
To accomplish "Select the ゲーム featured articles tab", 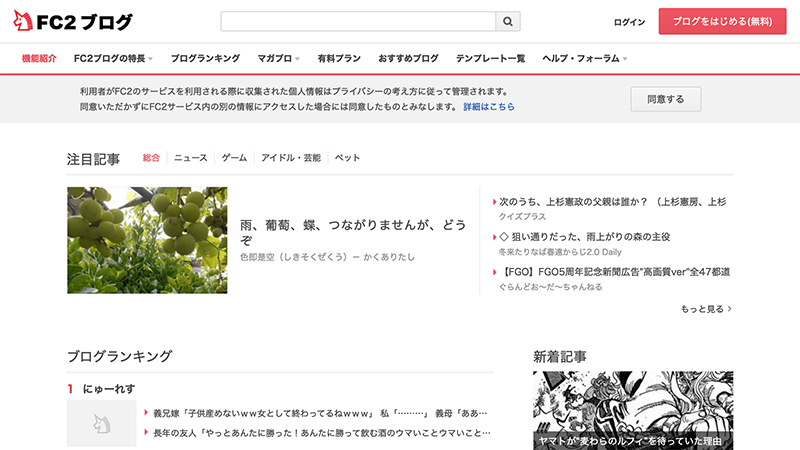I will point(234,158).
